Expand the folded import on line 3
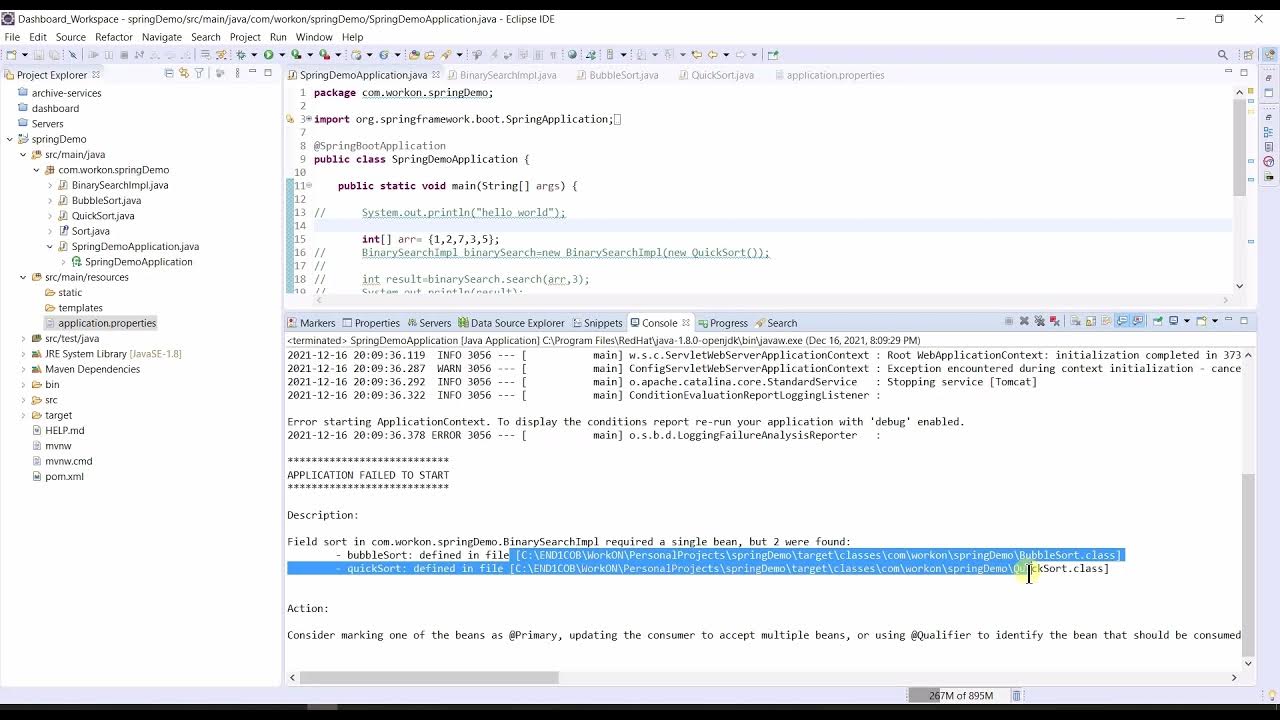The width and height of the screenshot is (1280, 720). click(x=308, y=119)
